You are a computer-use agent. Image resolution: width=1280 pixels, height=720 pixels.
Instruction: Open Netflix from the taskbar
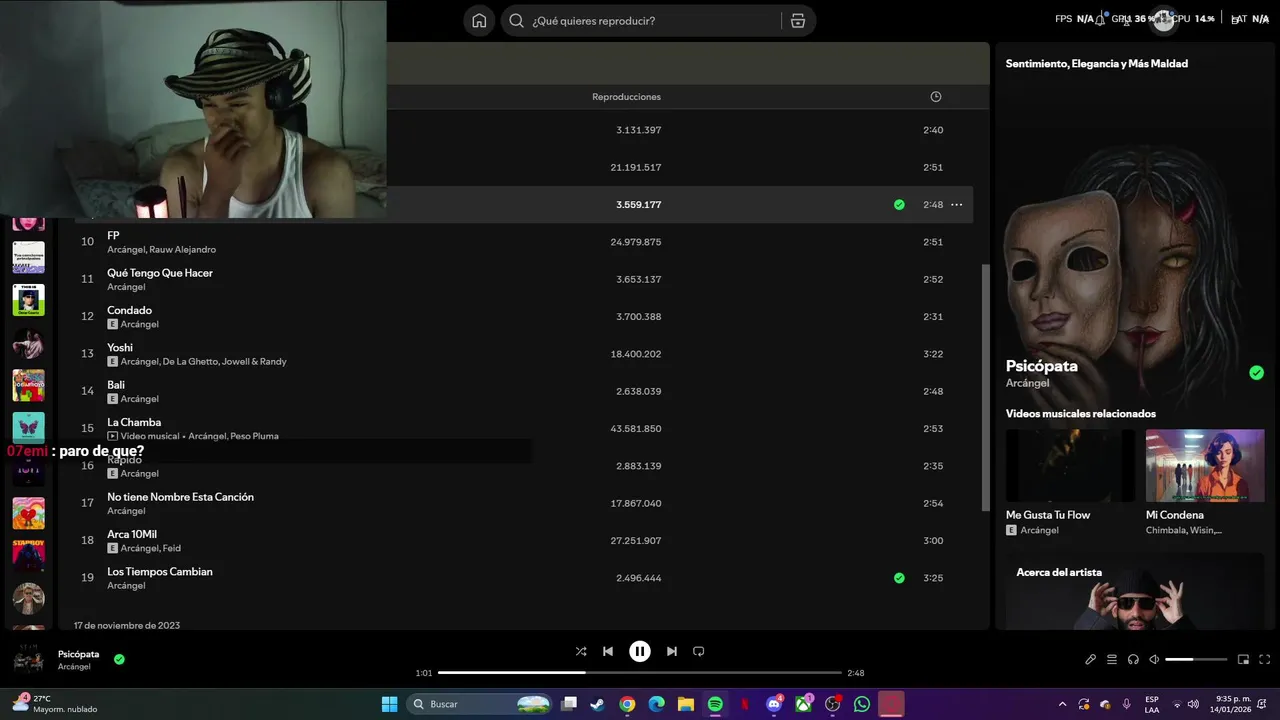pos(745,704)
